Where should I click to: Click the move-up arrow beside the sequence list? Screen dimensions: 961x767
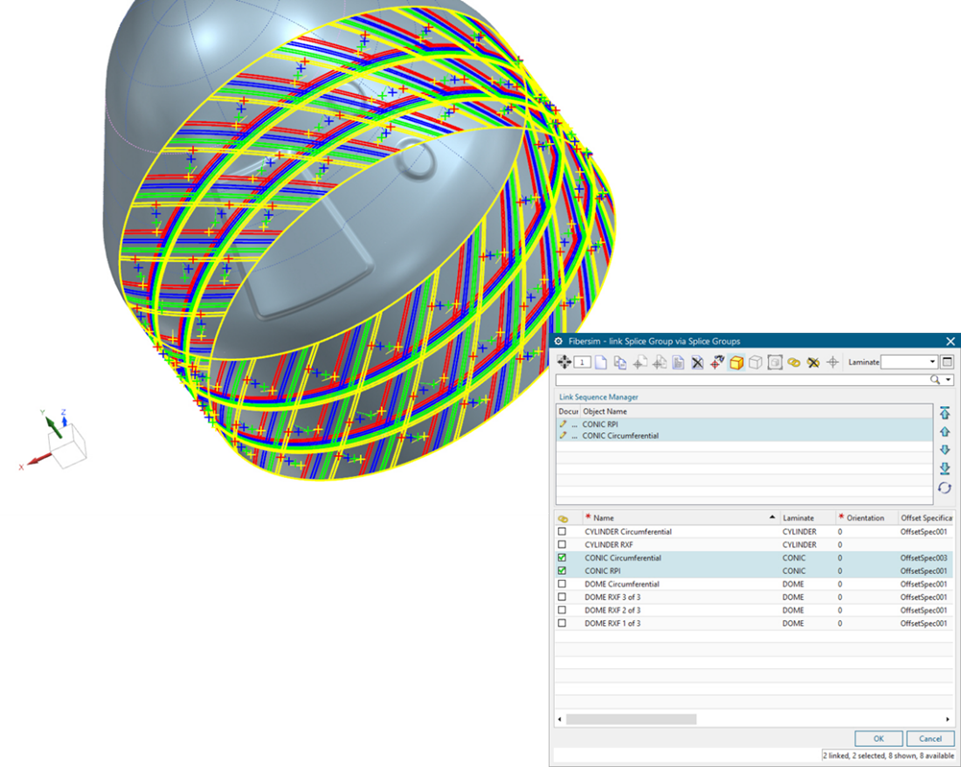click(945, 432)
